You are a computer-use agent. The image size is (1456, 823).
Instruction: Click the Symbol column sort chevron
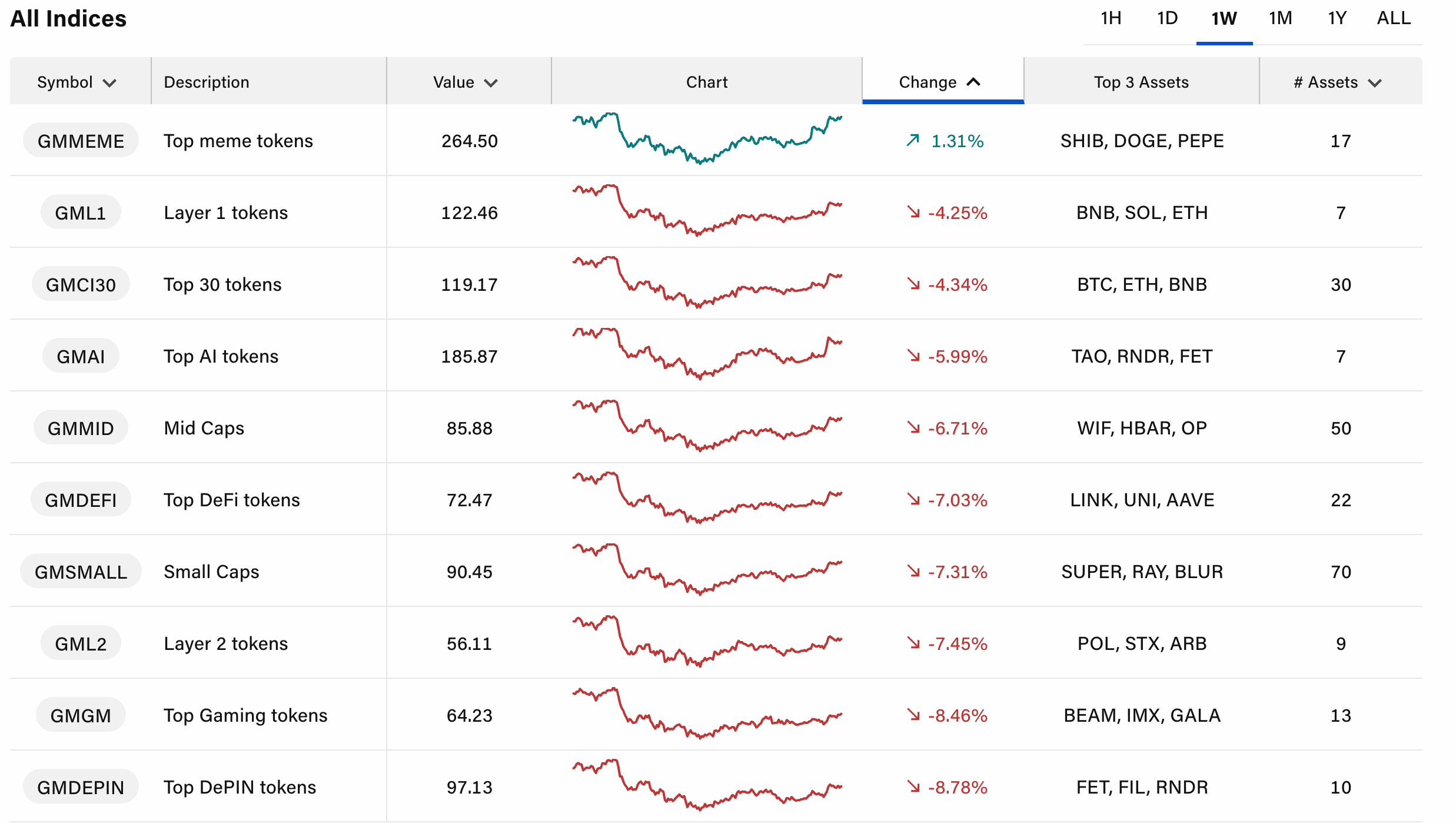coord(109,83)
